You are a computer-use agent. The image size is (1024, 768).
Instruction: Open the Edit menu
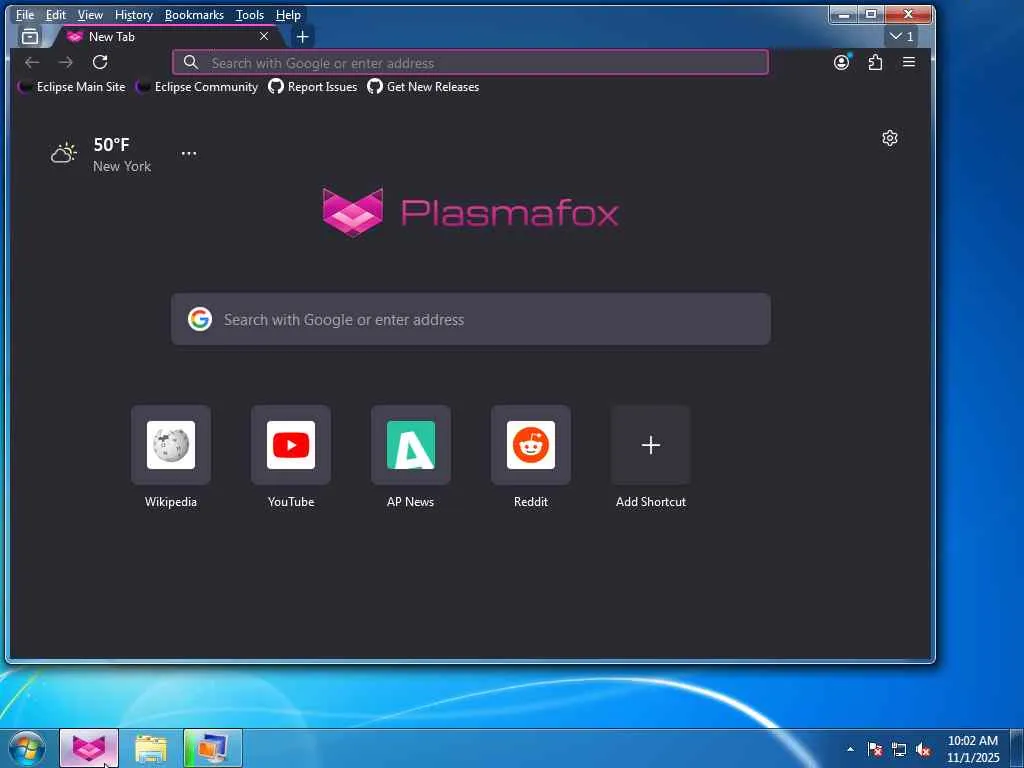pyautogui.click(x=56, y=14)
